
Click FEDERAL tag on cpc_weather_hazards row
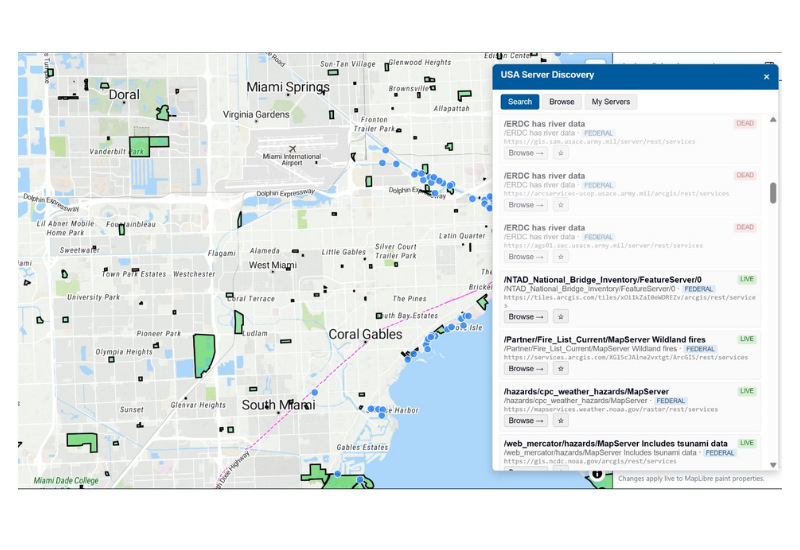[x=671, y=401]
